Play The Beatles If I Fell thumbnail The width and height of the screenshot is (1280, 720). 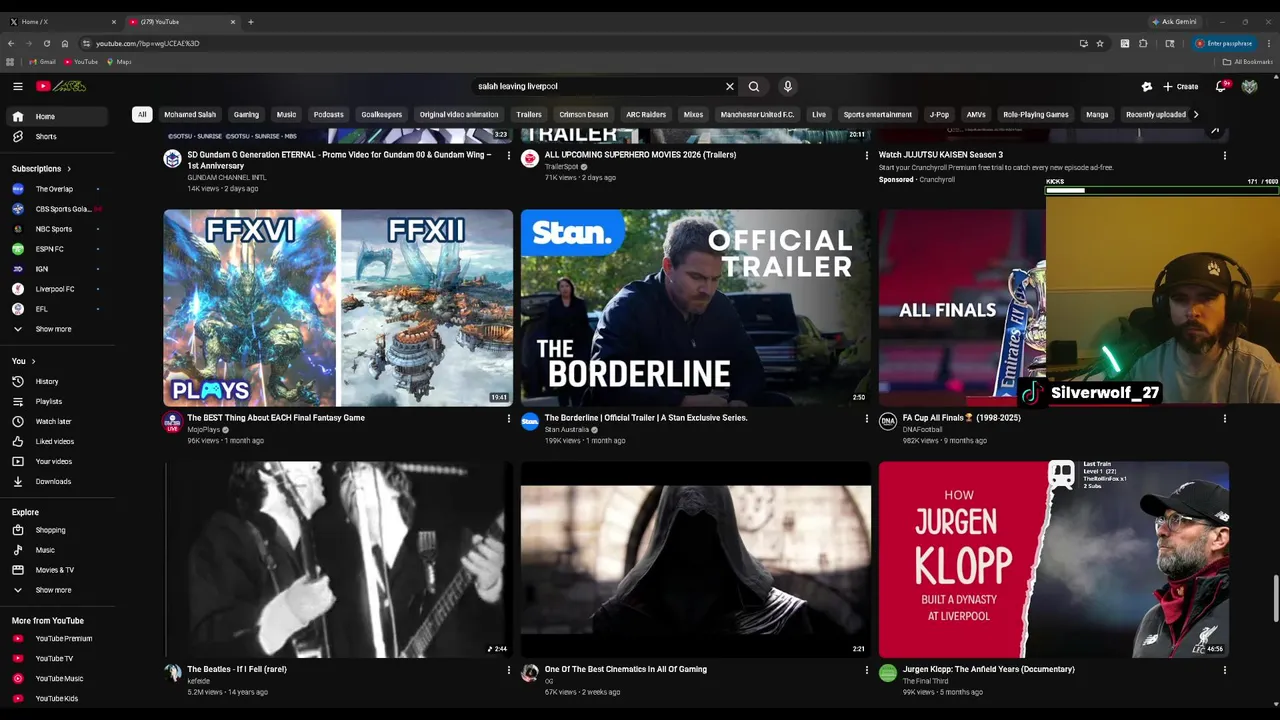tap(338, 559)
